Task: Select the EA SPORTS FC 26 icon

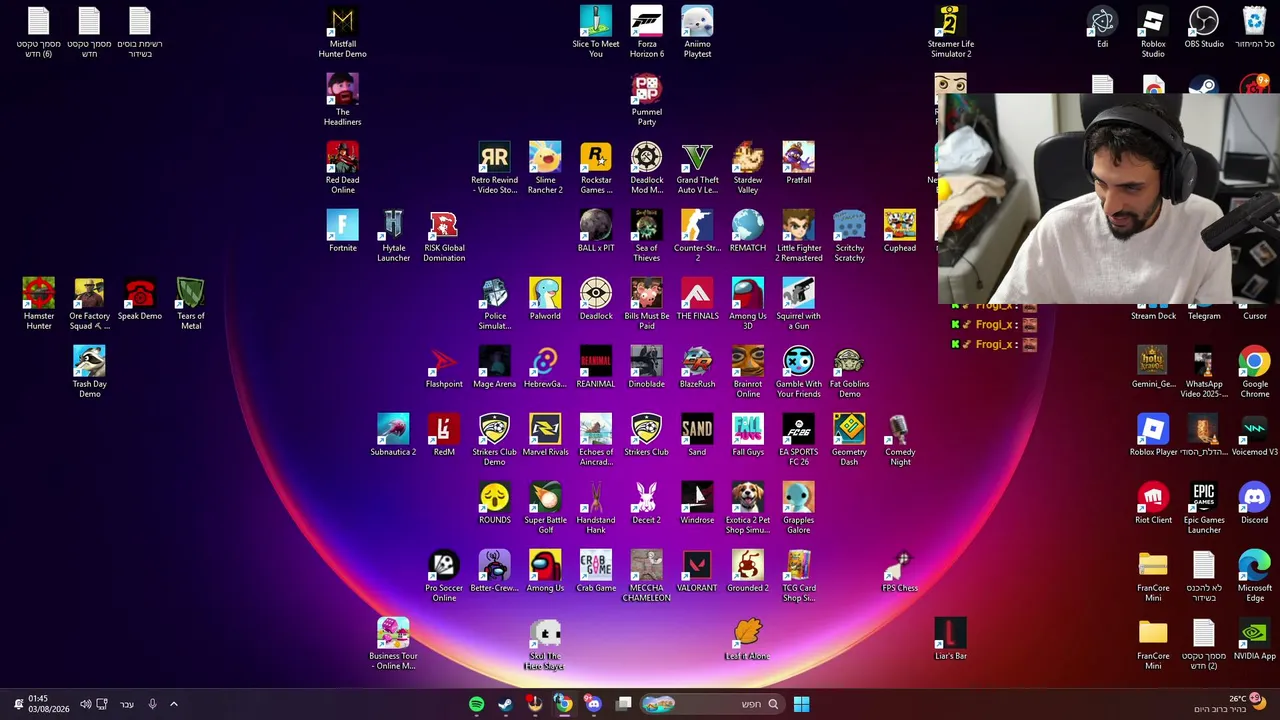Action: point(798,441)
